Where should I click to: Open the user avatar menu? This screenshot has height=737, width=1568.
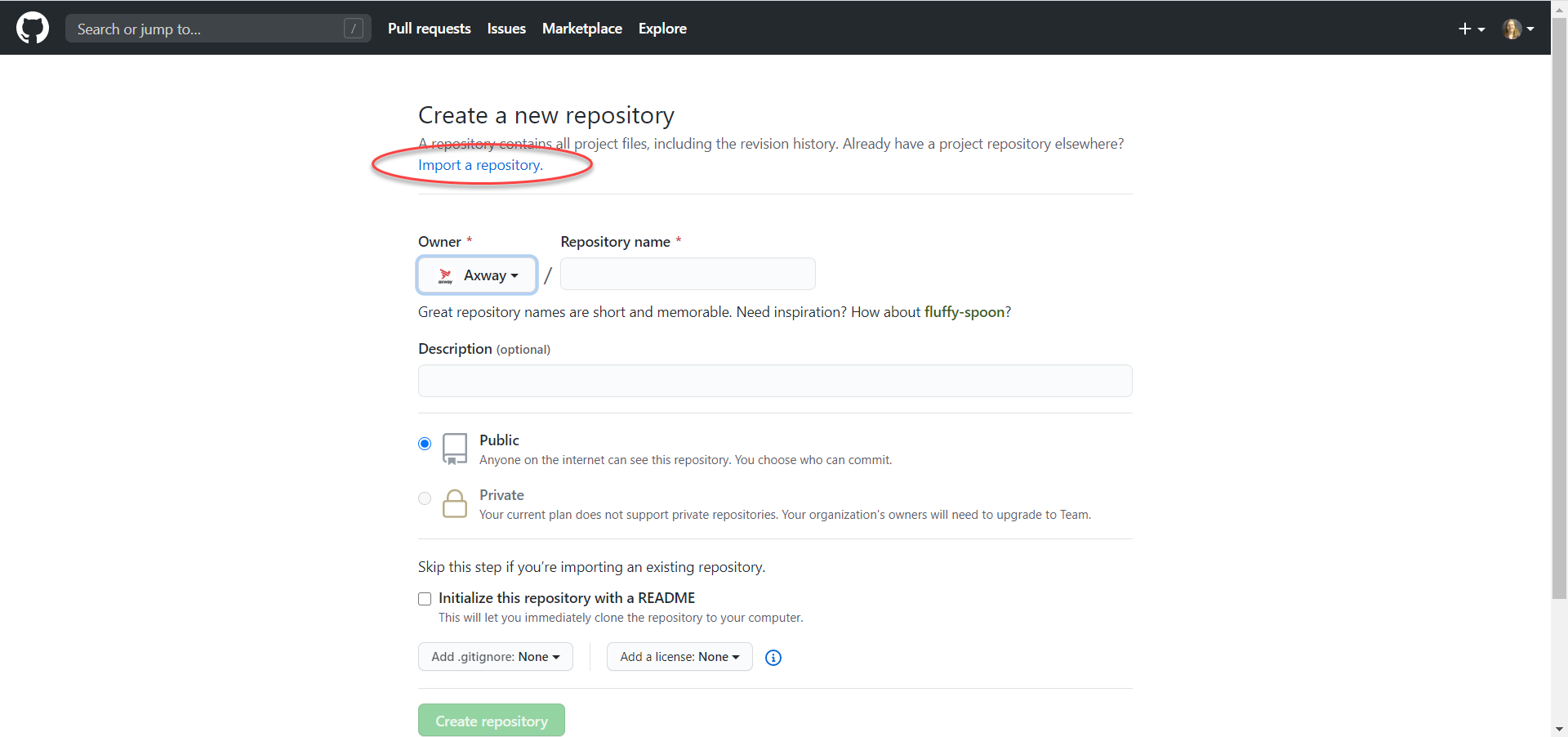(1518, 29)
